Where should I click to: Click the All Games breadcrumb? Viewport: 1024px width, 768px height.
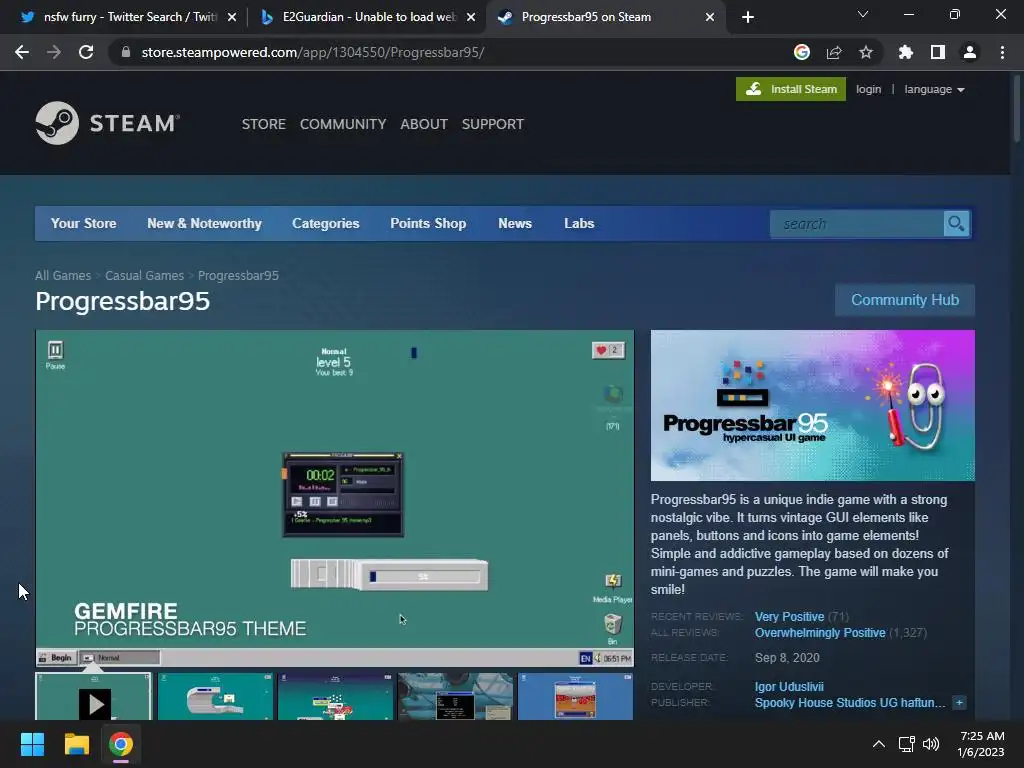[x=63, y=276]
